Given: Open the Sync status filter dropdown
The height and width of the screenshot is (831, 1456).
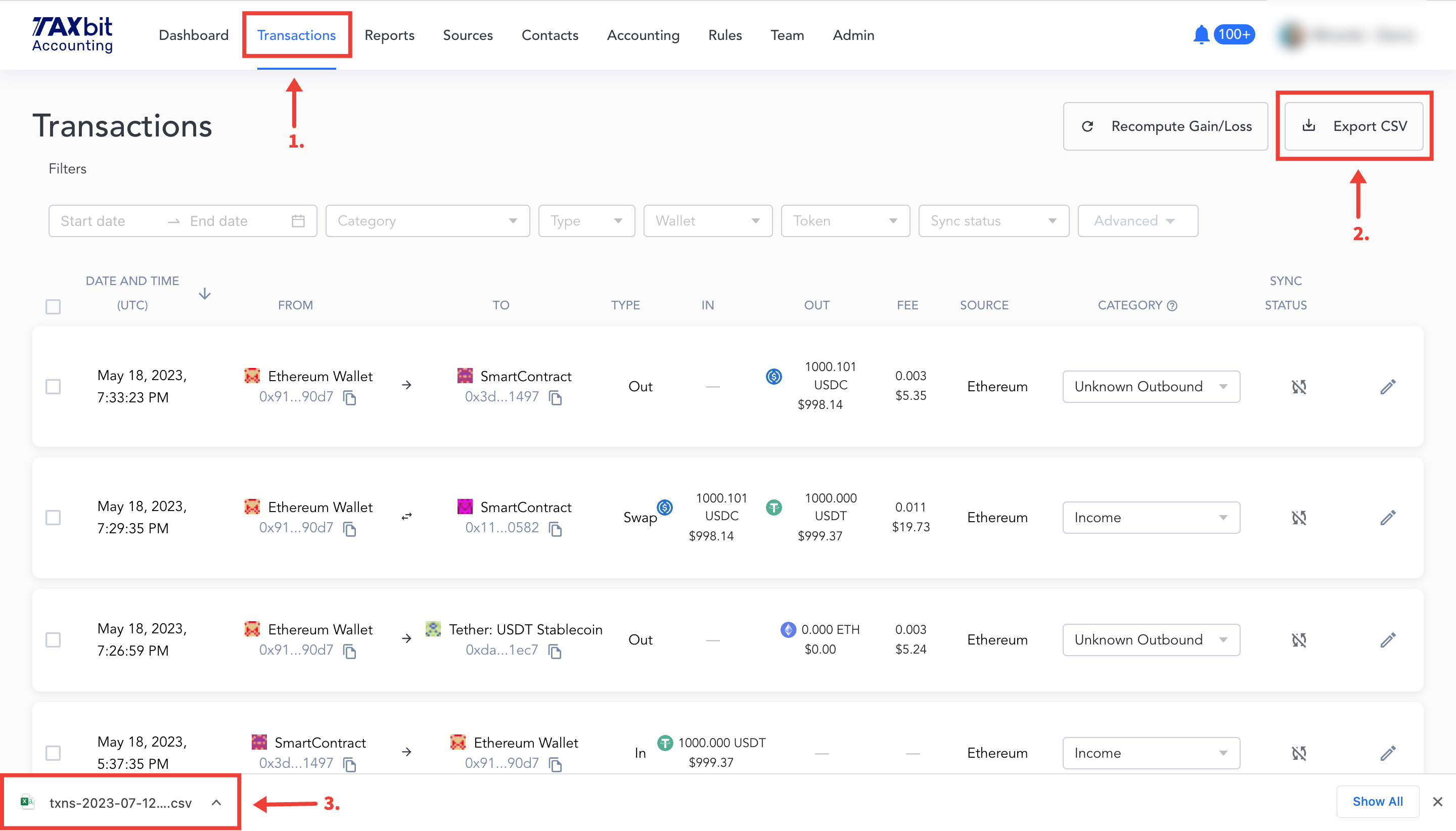Looking at the screenshot, I should coord(994,221).
